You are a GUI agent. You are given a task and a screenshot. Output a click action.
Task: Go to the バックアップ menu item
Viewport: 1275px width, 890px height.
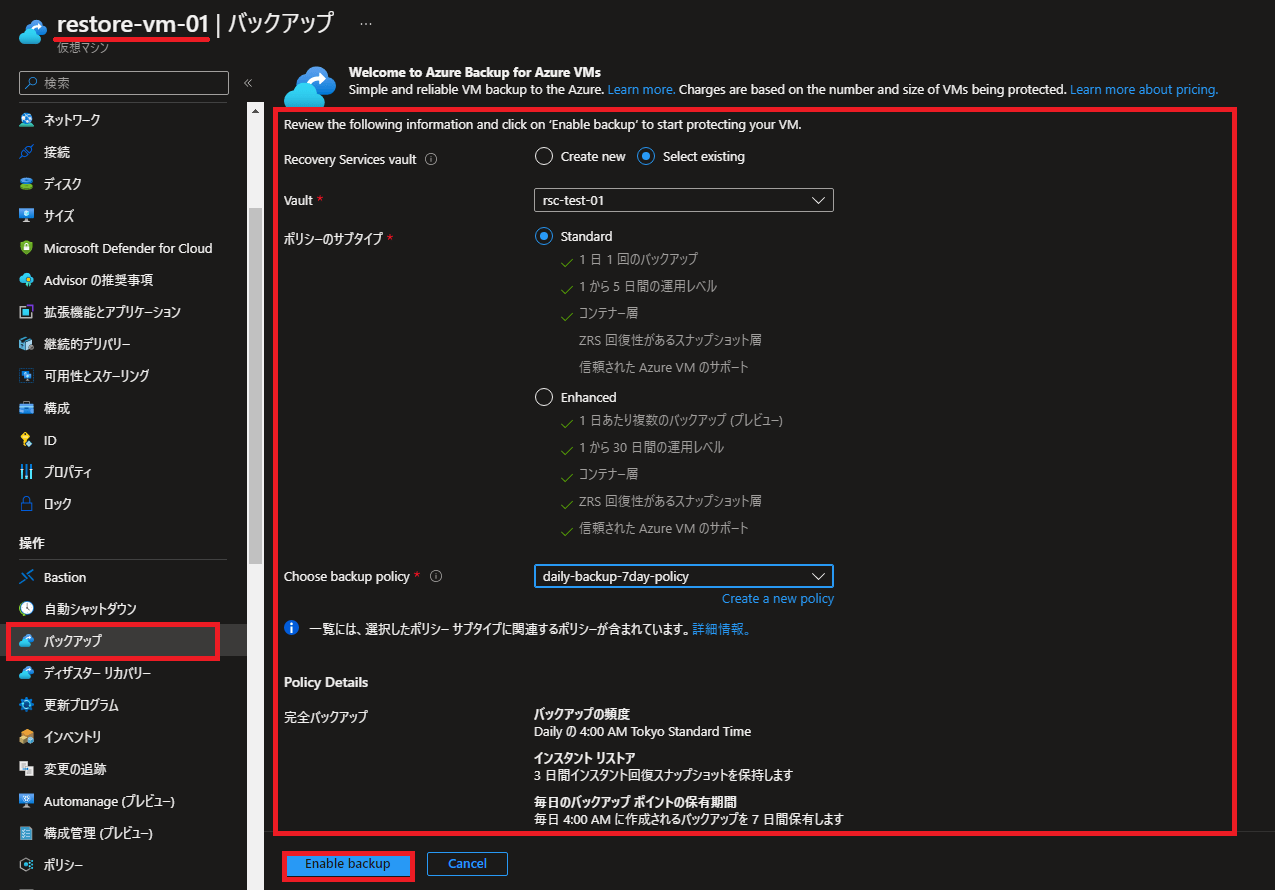click(x=123, y=641)
